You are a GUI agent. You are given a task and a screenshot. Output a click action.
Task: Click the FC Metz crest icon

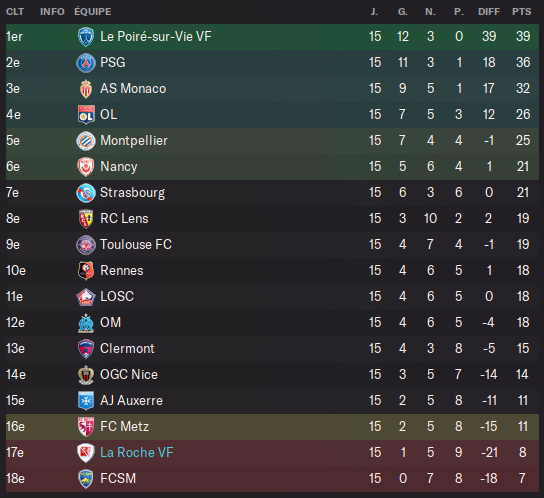[86, 427]
